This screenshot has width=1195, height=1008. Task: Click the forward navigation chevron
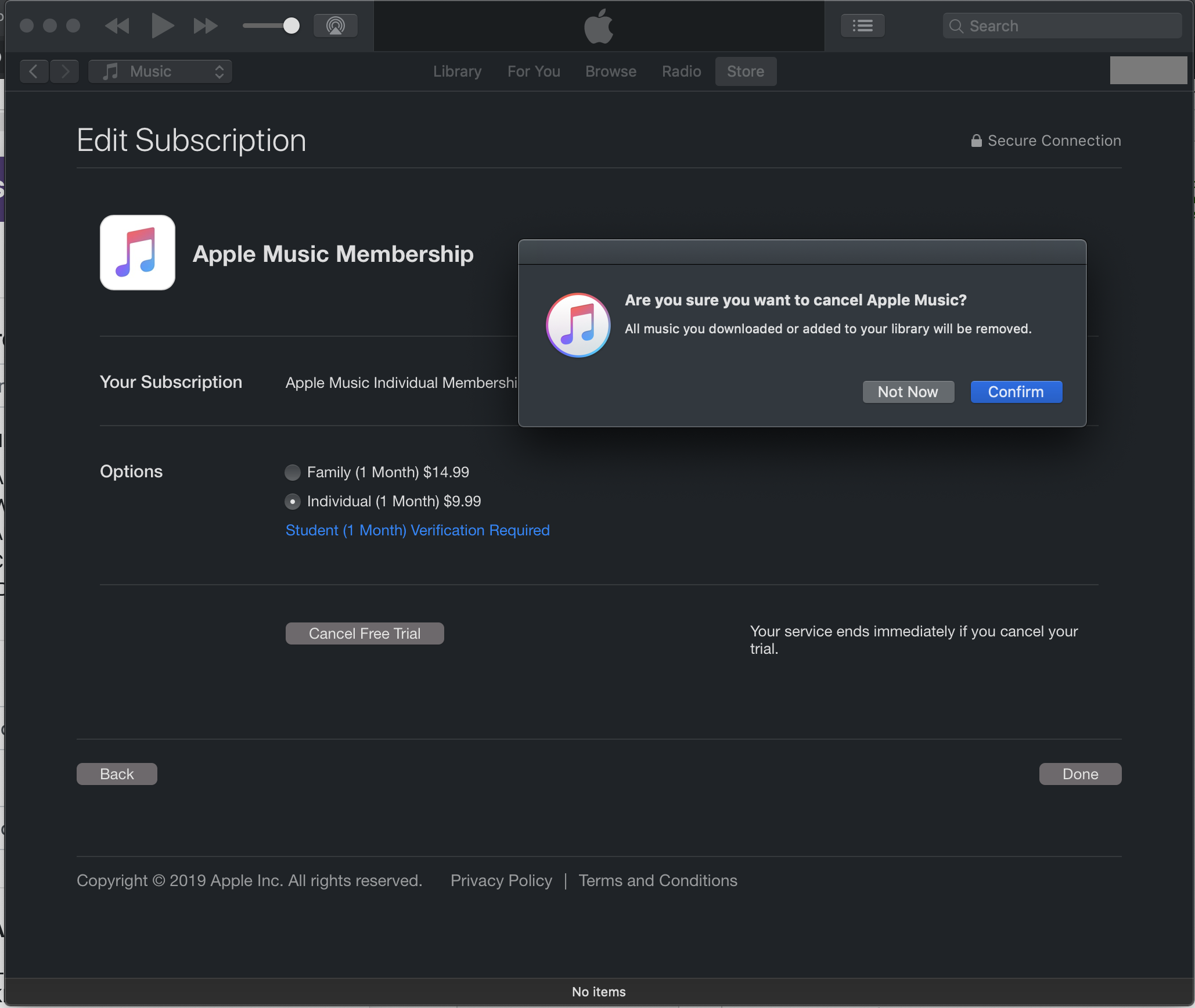[65, 71]
